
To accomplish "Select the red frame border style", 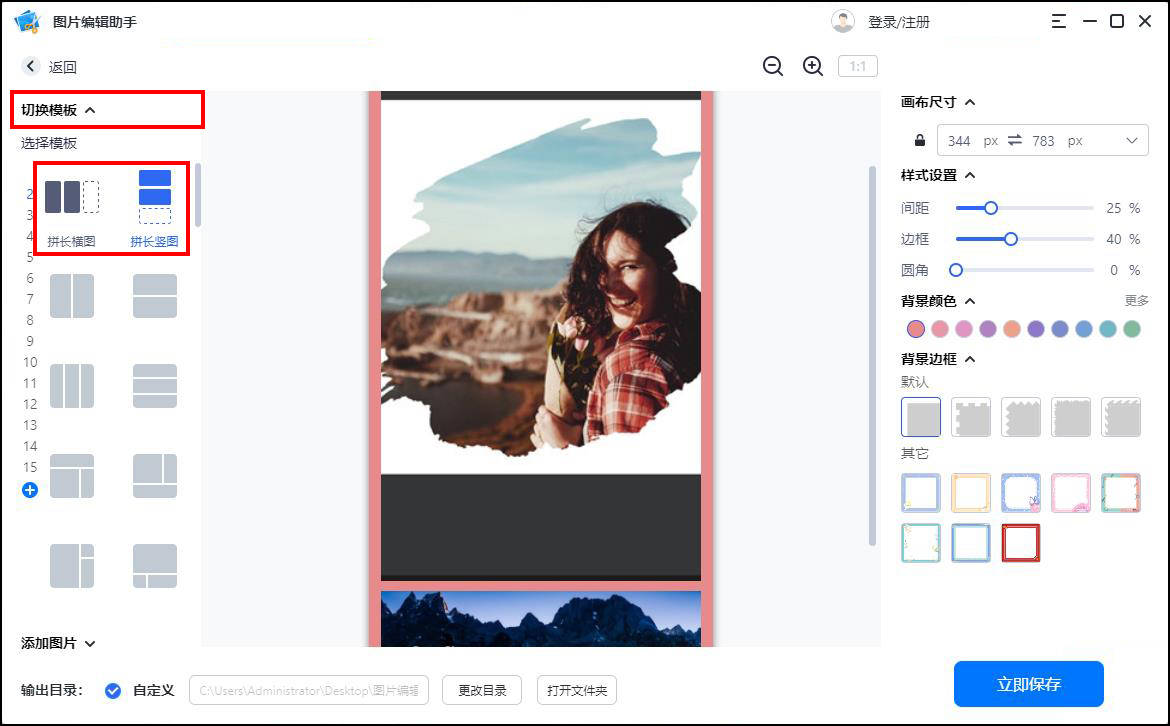I will pos(1021,542).
